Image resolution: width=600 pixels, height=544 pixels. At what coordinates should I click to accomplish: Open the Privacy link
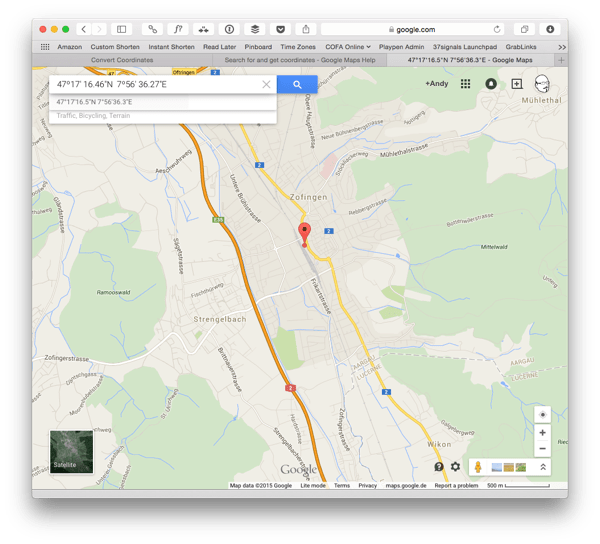click(x=367, y=485)
